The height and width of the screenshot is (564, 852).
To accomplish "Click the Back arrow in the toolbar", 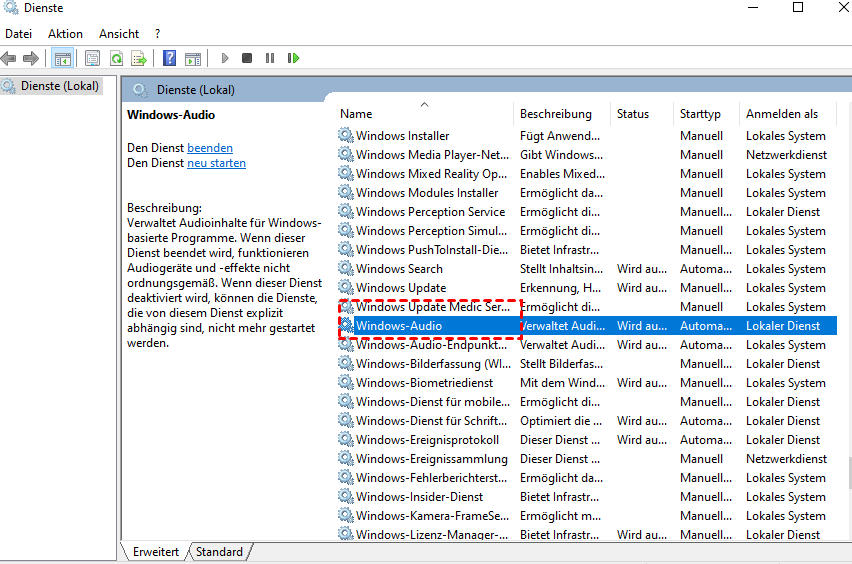I will [x=10, y=59].
